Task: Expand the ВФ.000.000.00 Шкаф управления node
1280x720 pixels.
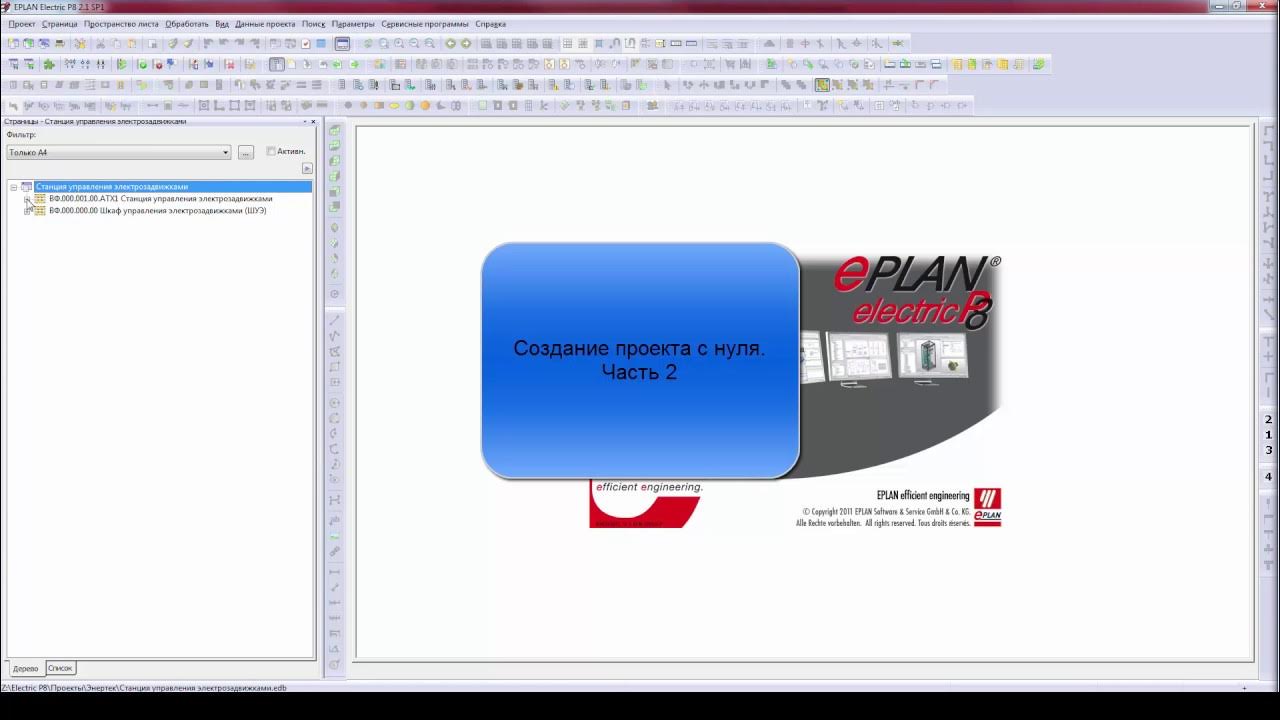Action: [28, 211]
